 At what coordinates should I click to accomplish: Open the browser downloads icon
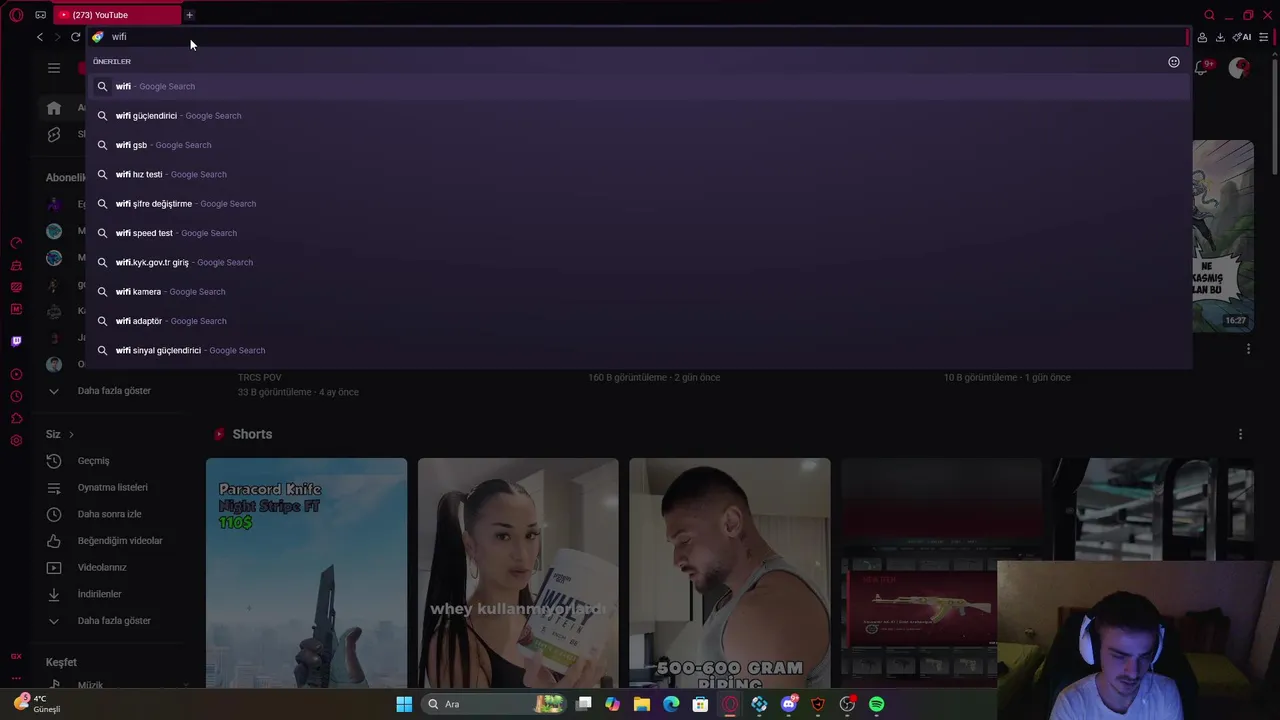(1220, 37)
